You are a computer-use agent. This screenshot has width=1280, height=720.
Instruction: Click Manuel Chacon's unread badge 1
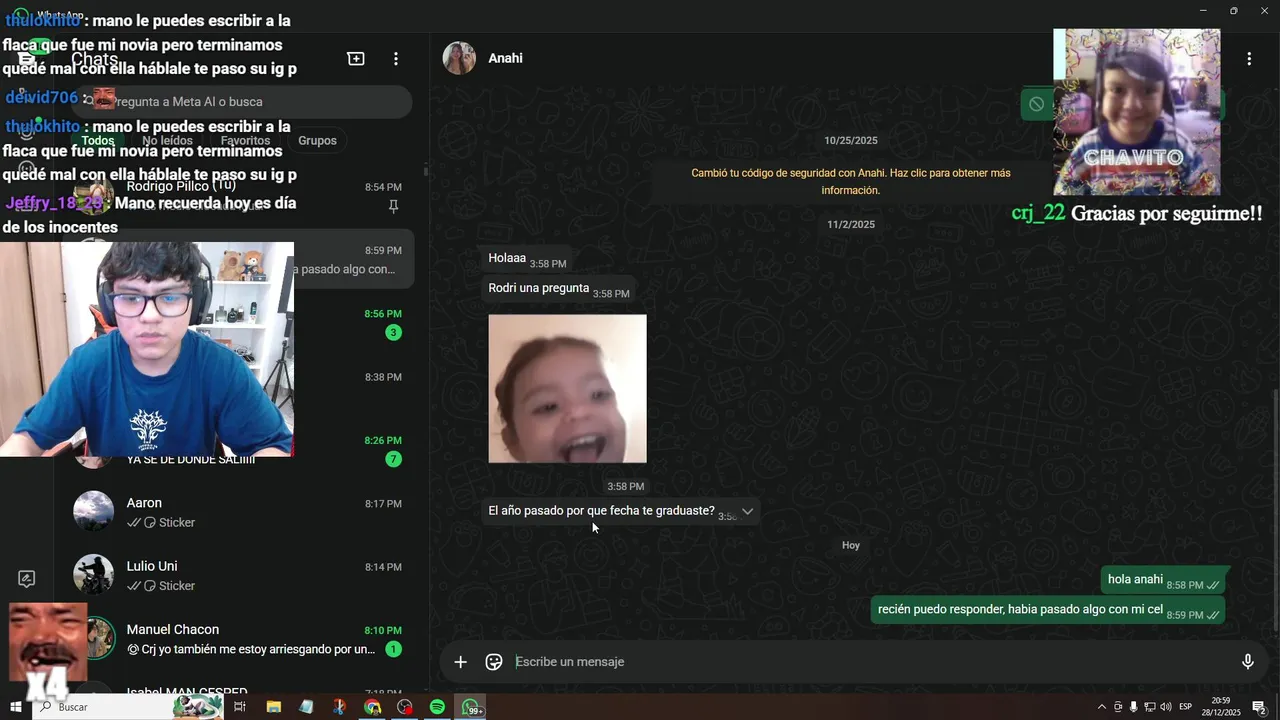coord(393,649)
